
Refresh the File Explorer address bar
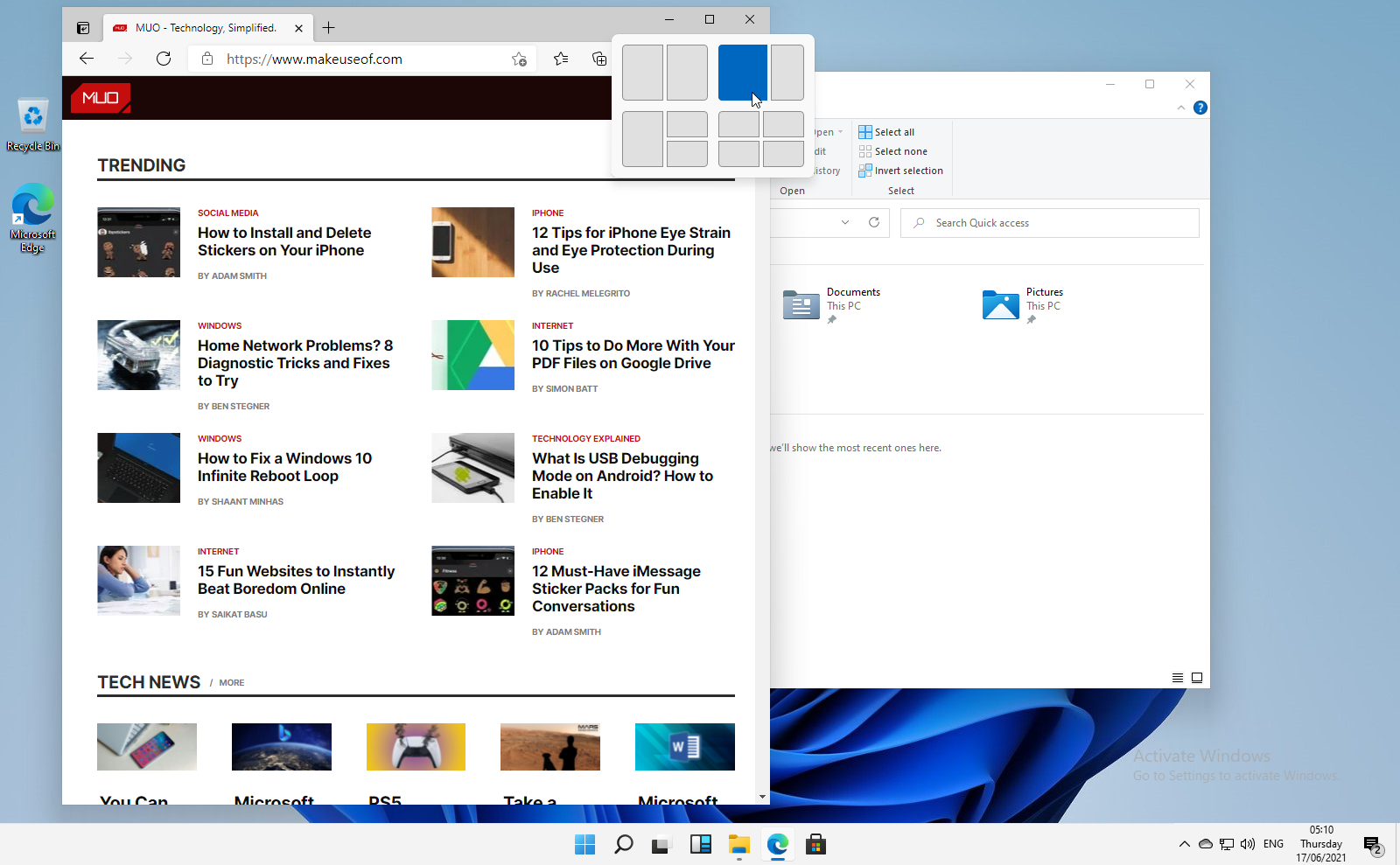[x=873, y=222]
